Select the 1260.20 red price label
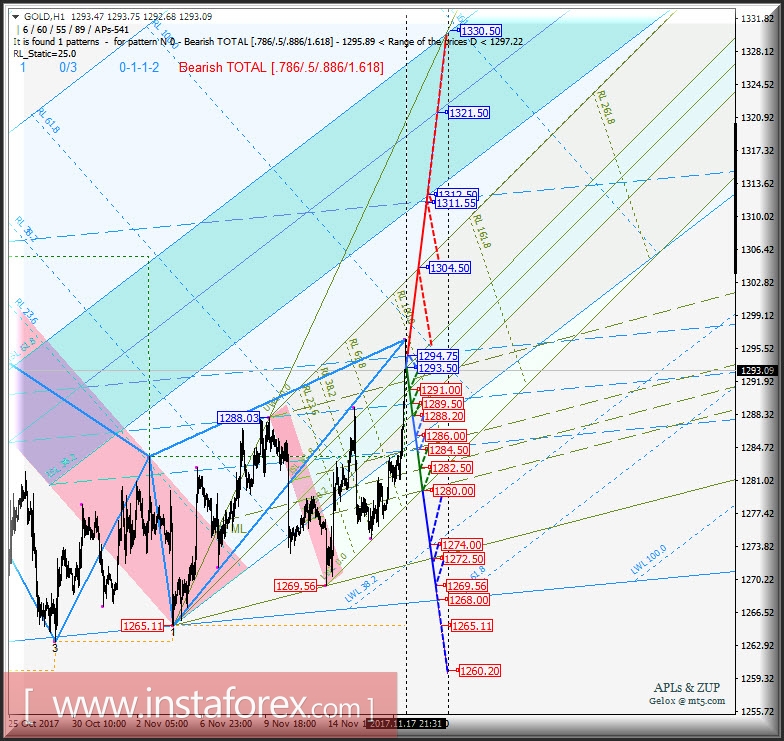Image resolution: width=784 pixels, height=741 pixels. pos(479,671)
